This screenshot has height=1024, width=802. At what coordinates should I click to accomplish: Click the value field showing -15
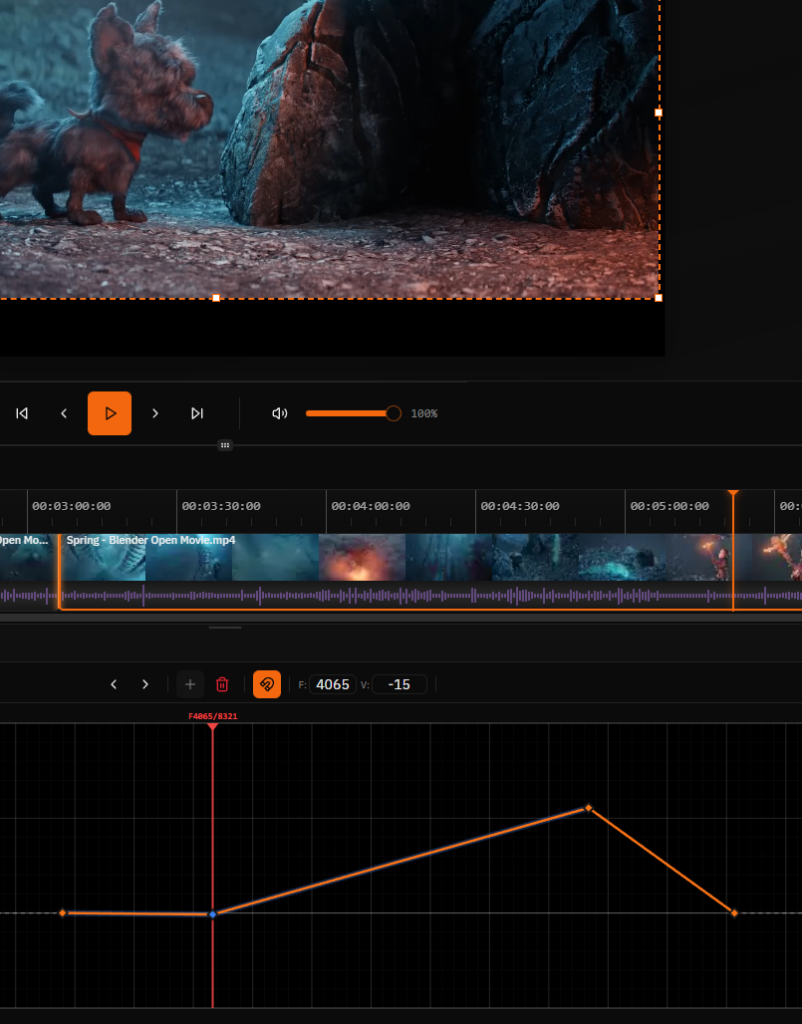click(x=400, y=684)
